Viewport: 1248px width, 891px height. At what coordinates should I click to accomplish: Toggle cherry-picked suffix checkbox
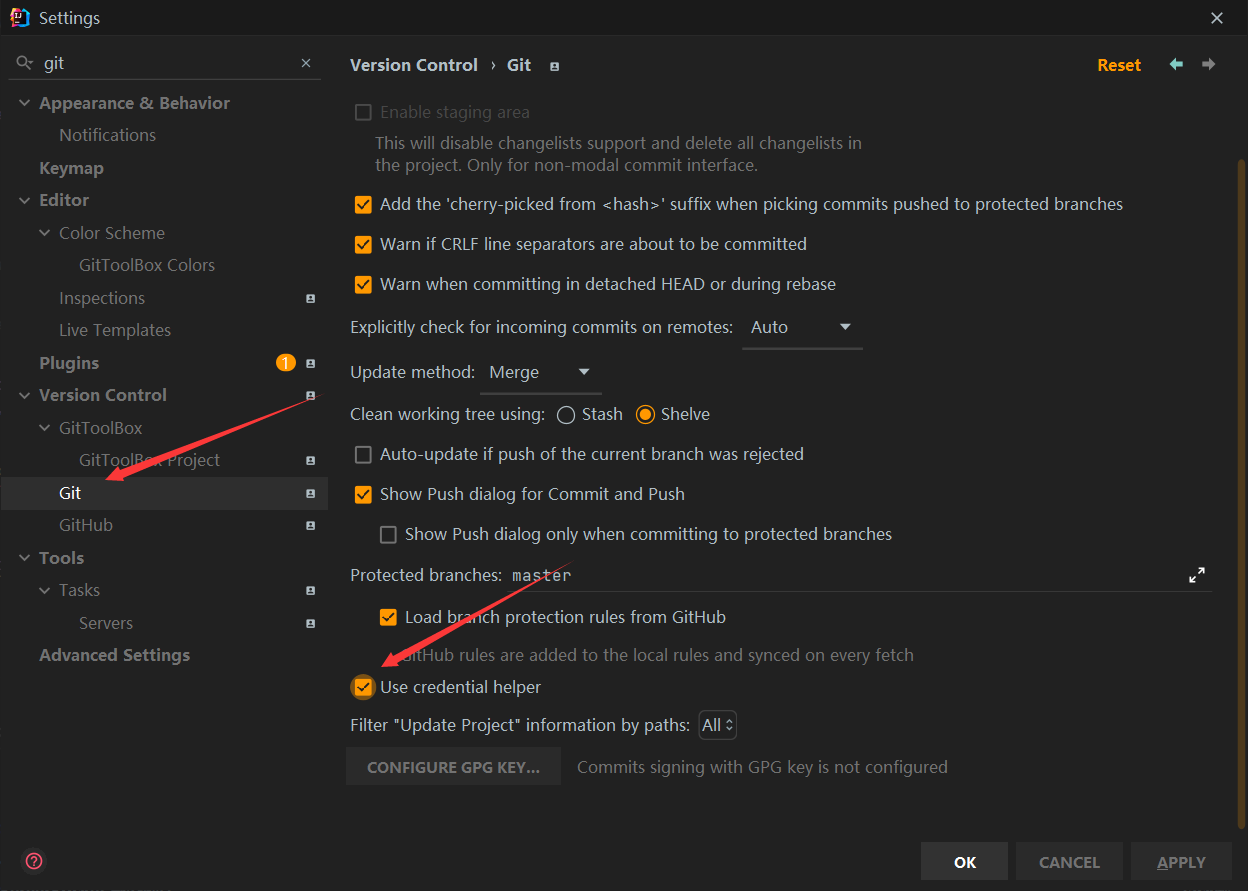click(x=363, y=204)
